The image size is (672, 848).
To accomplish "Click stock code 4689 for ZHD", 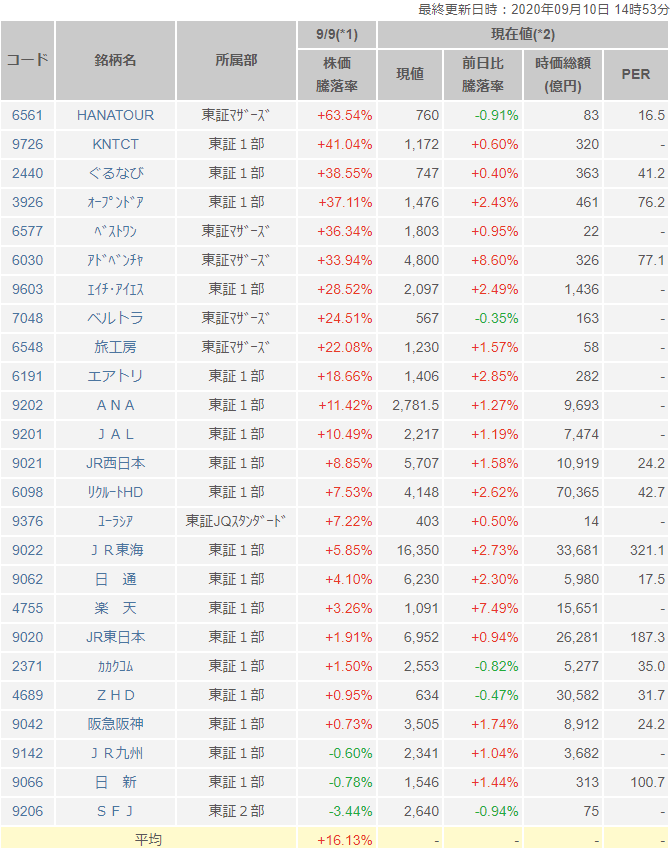I will (x=27, y=695).
